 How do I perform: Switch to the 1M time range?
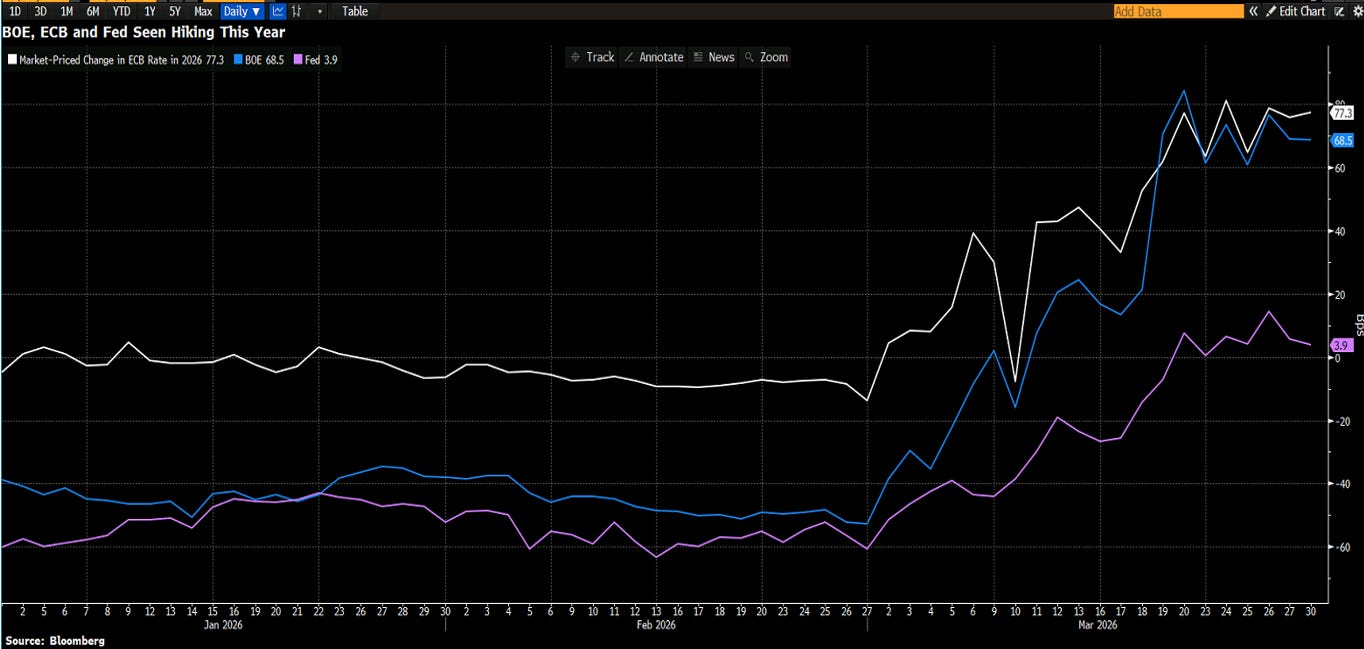point(66,11)
